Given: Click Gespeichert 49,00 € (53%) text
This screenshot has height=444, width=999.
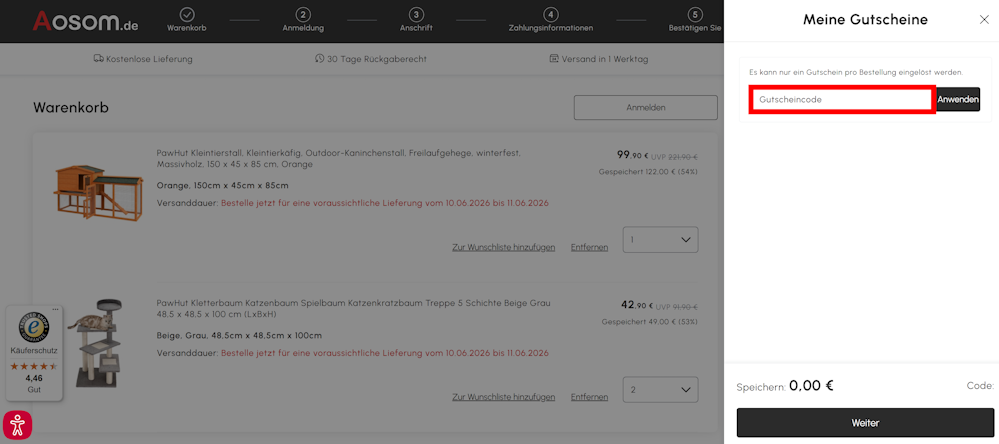Looking at the screenshot, I should (x=650, y=322).
